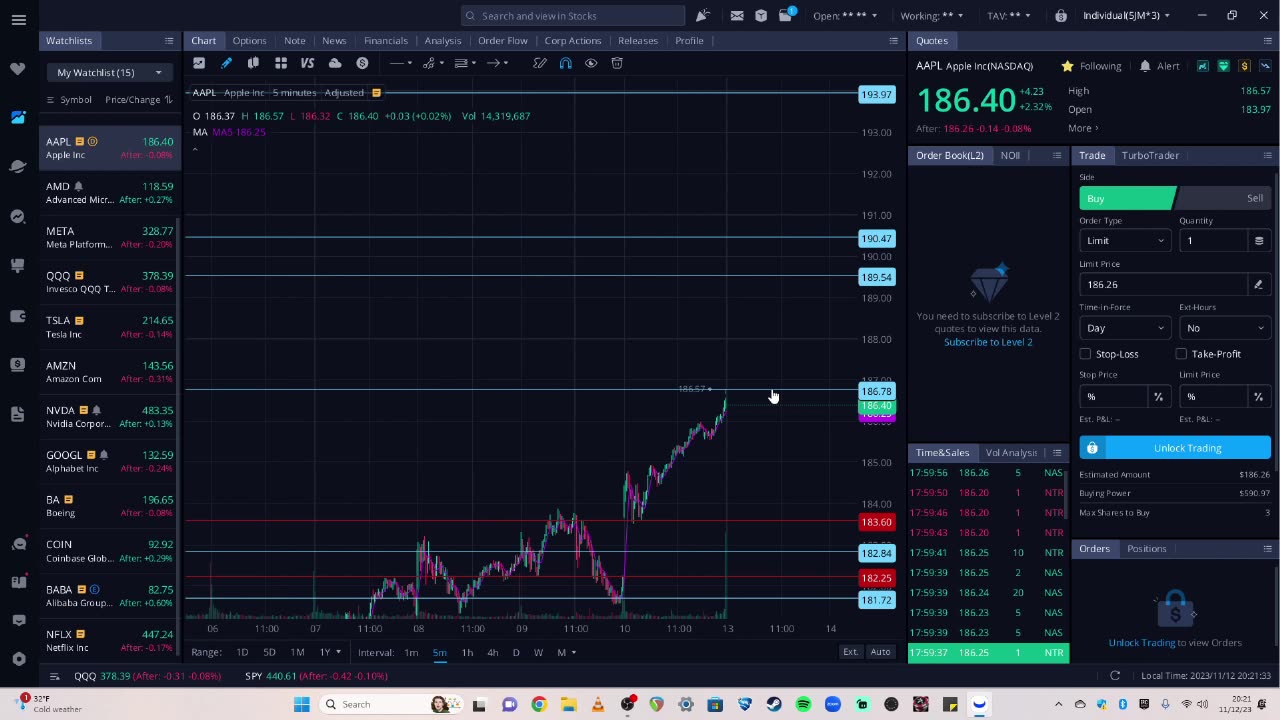This screenshot has height=720, width=1280.
Task: Open the chart type icon in chart toolbar
Action: (x=199, y=63)
